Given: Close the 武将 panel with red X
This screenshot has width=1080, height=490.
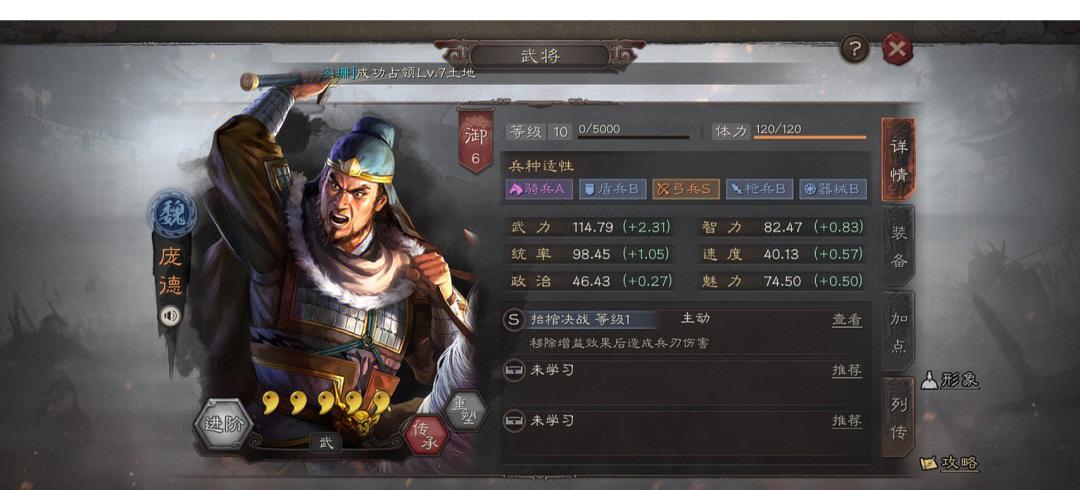Looking at the screenshot, I should click(897, 49).
